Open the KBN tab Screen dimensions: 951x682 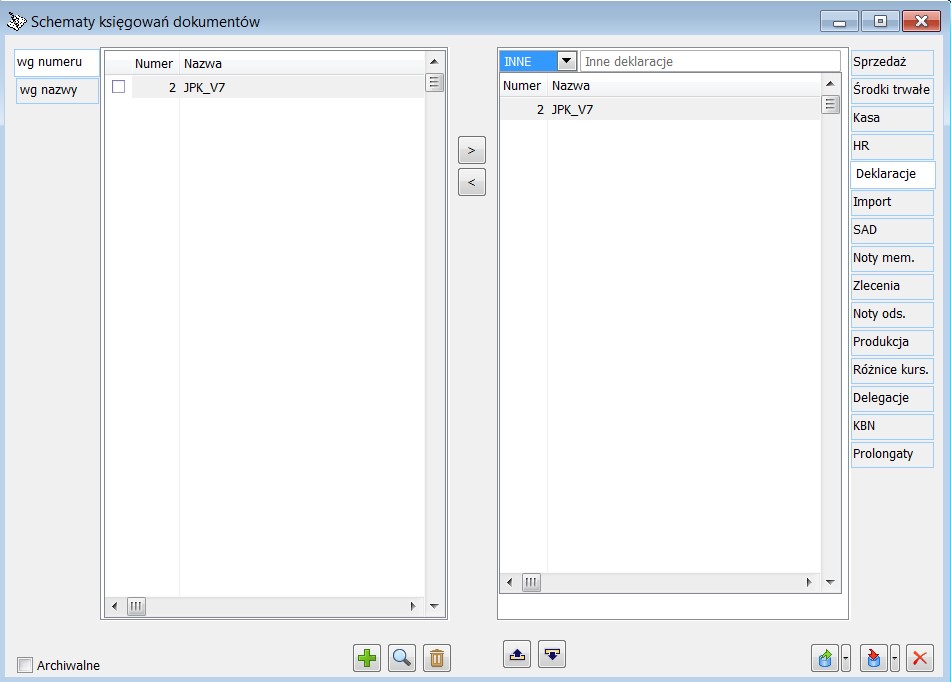click(892, 426)
